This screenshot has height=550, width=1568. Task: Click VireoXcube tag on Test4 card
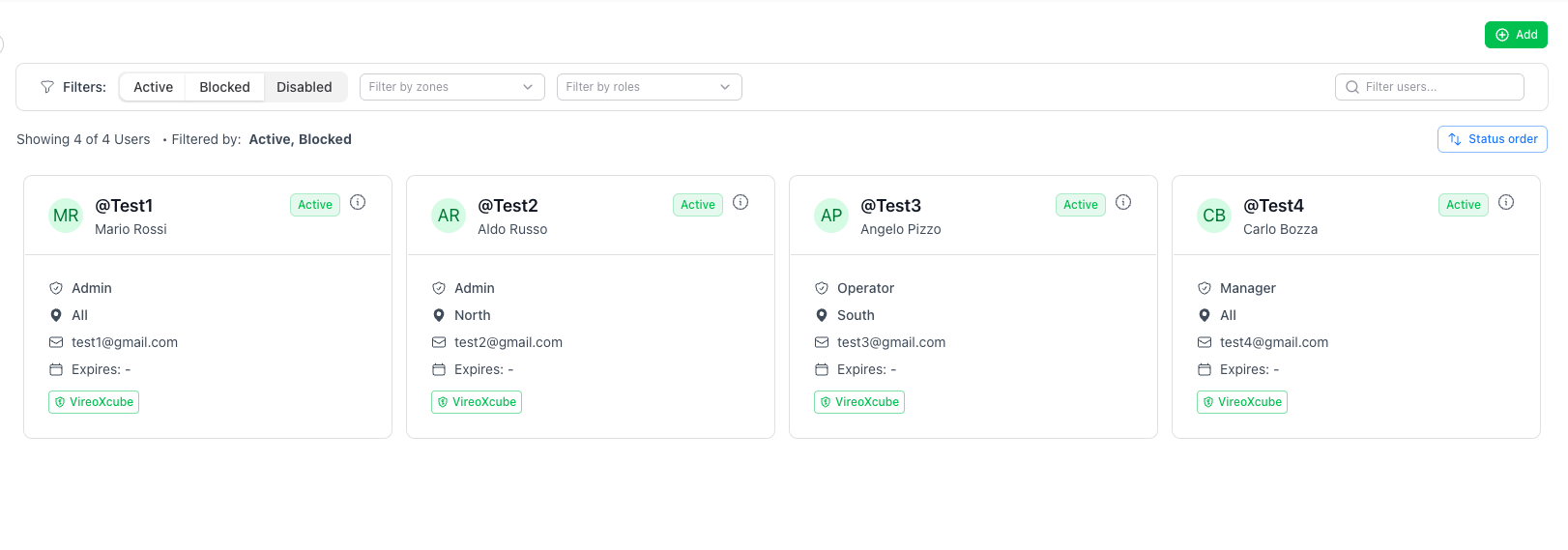pyautogui.click(x=1242, y=402)
